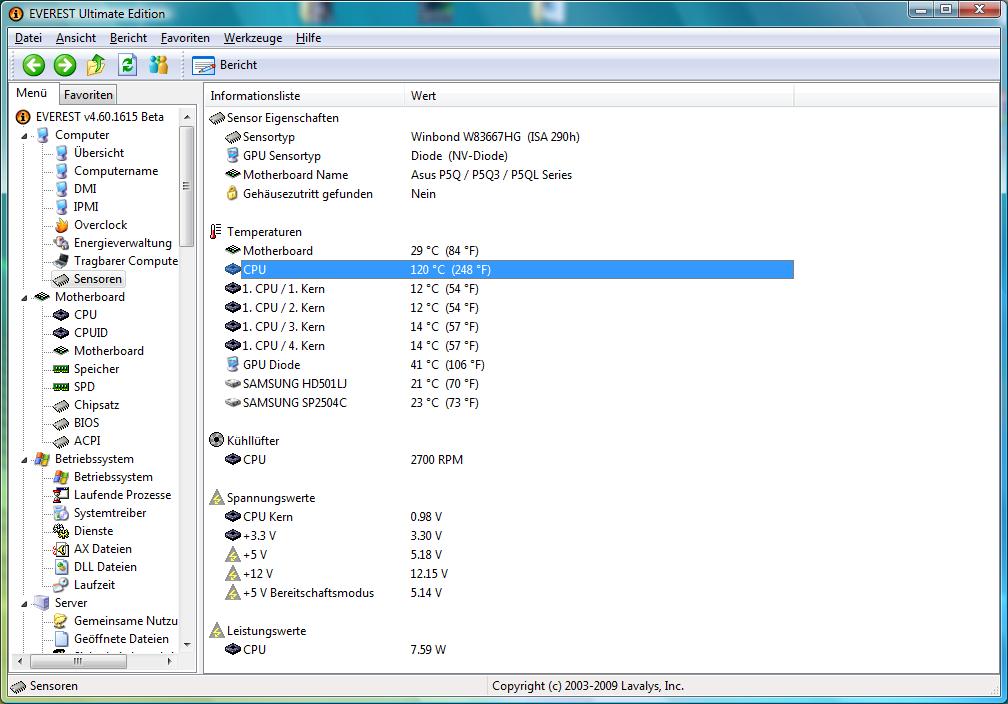Open ACPI tree item
The width and height of the screenshot is (1008, 704).
87,441
